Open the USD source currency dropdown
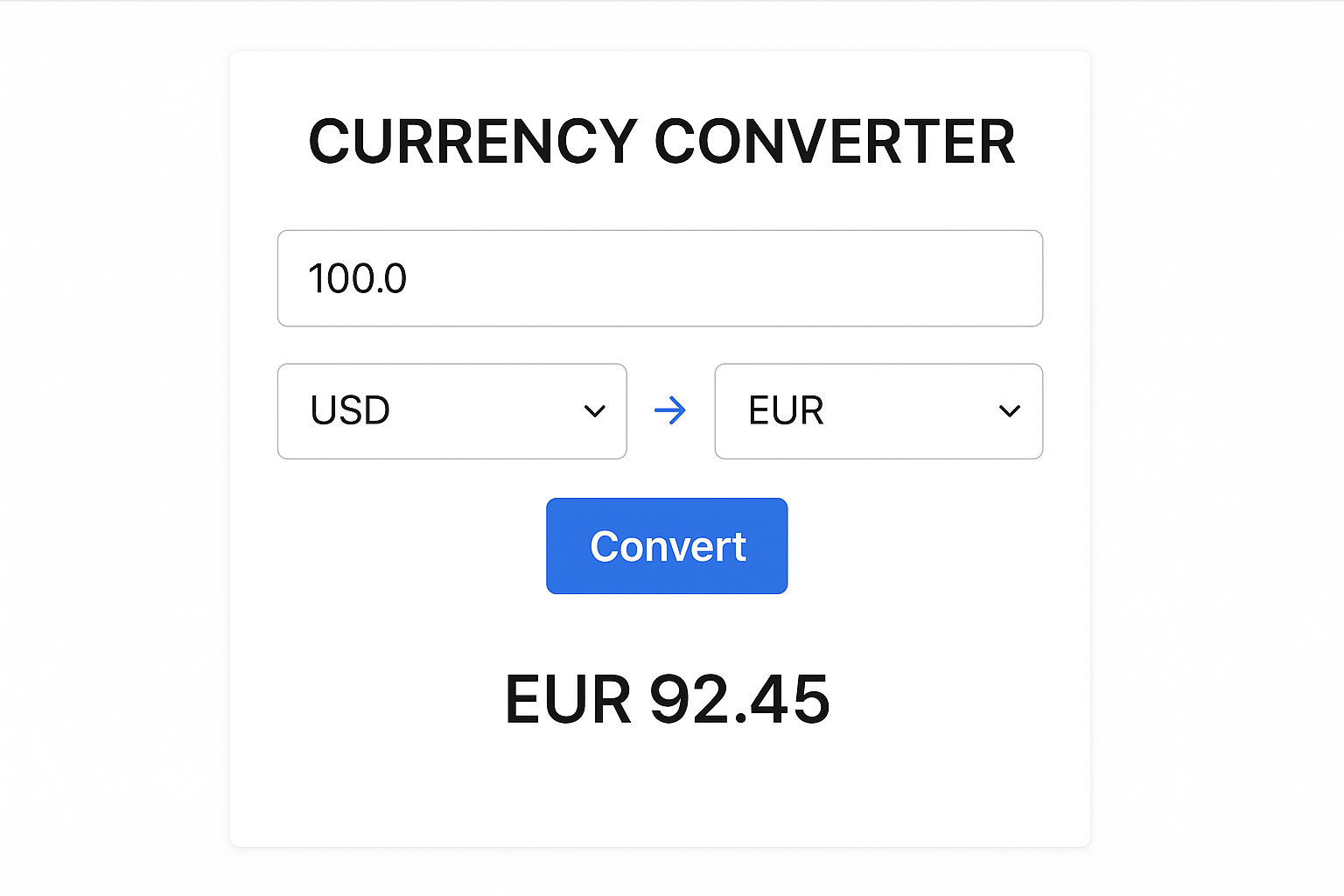The height and width of the screenshot is (896, 1344). coord(451,411)
